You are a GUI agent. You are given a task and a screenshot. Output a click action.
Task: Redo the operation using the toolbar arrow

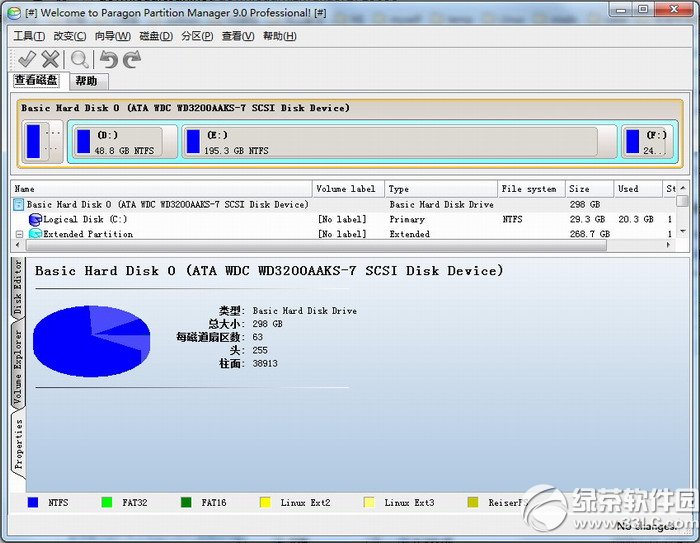[132, 59]
